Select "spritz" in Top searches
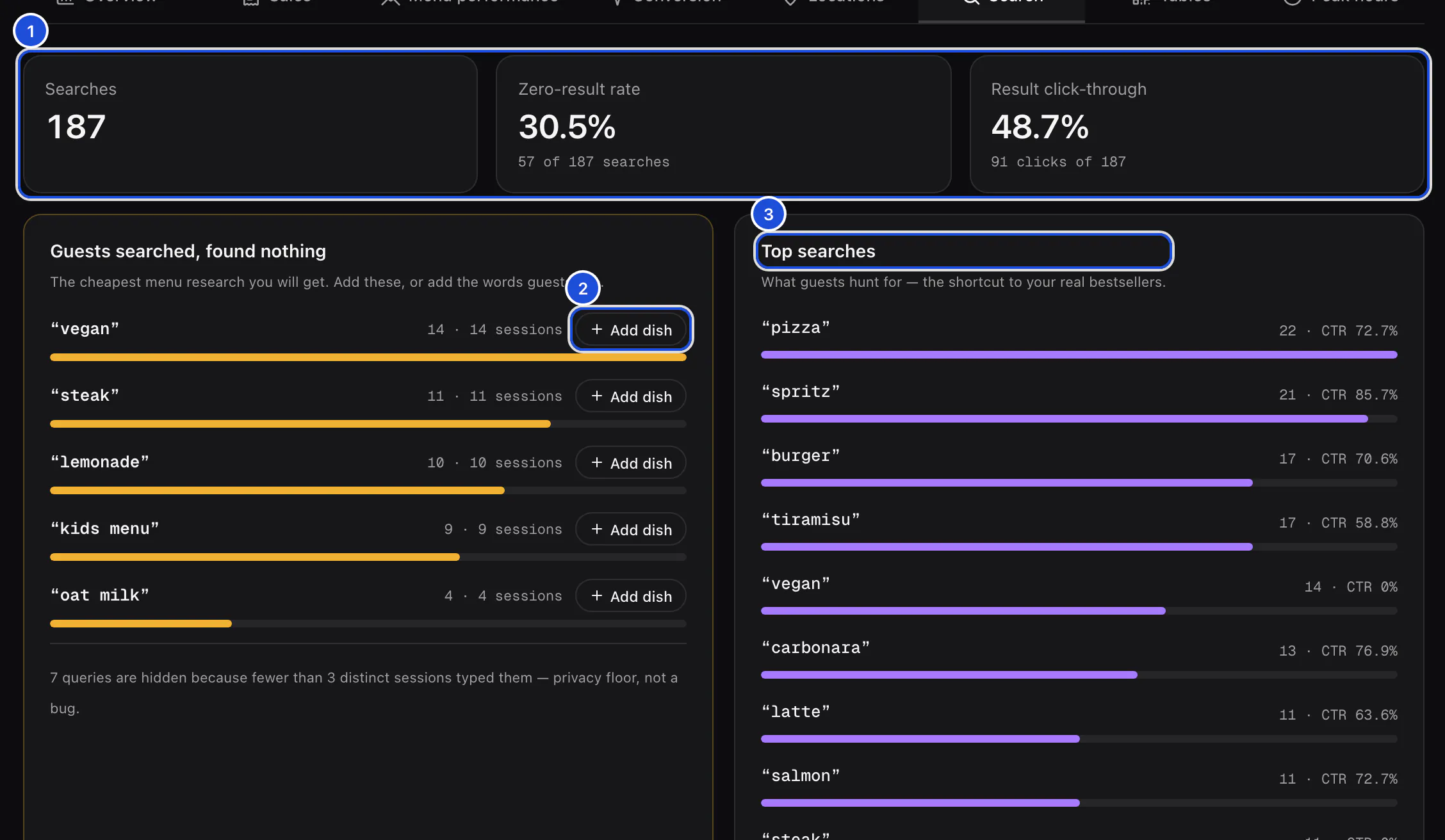Viewport: 1445px width, 840px height. point(801,392)
